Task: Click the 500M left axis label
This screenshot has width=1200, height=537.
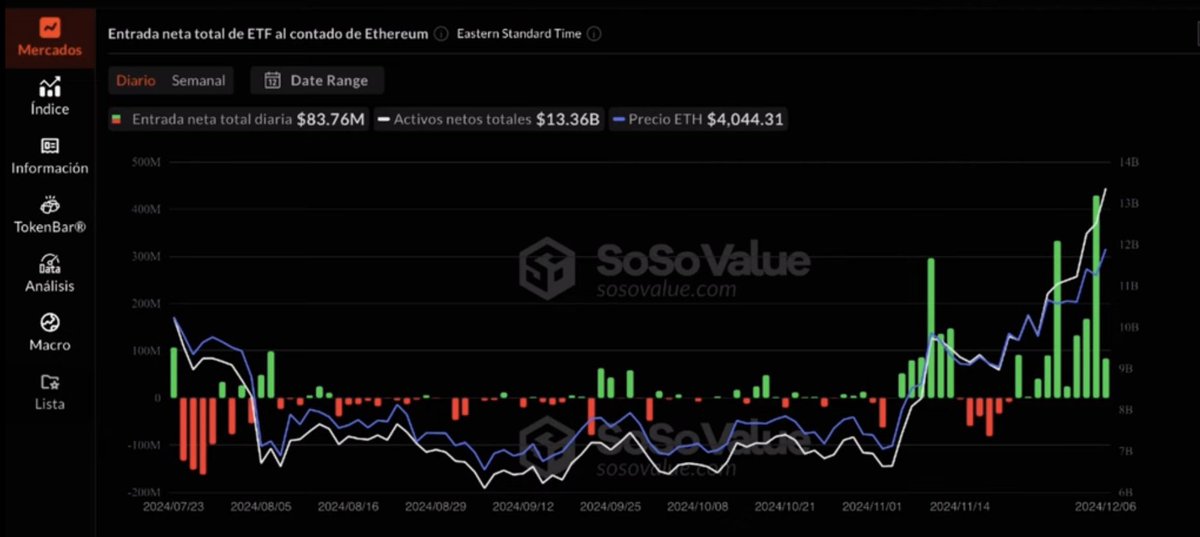Action: [x=147, y=162]
